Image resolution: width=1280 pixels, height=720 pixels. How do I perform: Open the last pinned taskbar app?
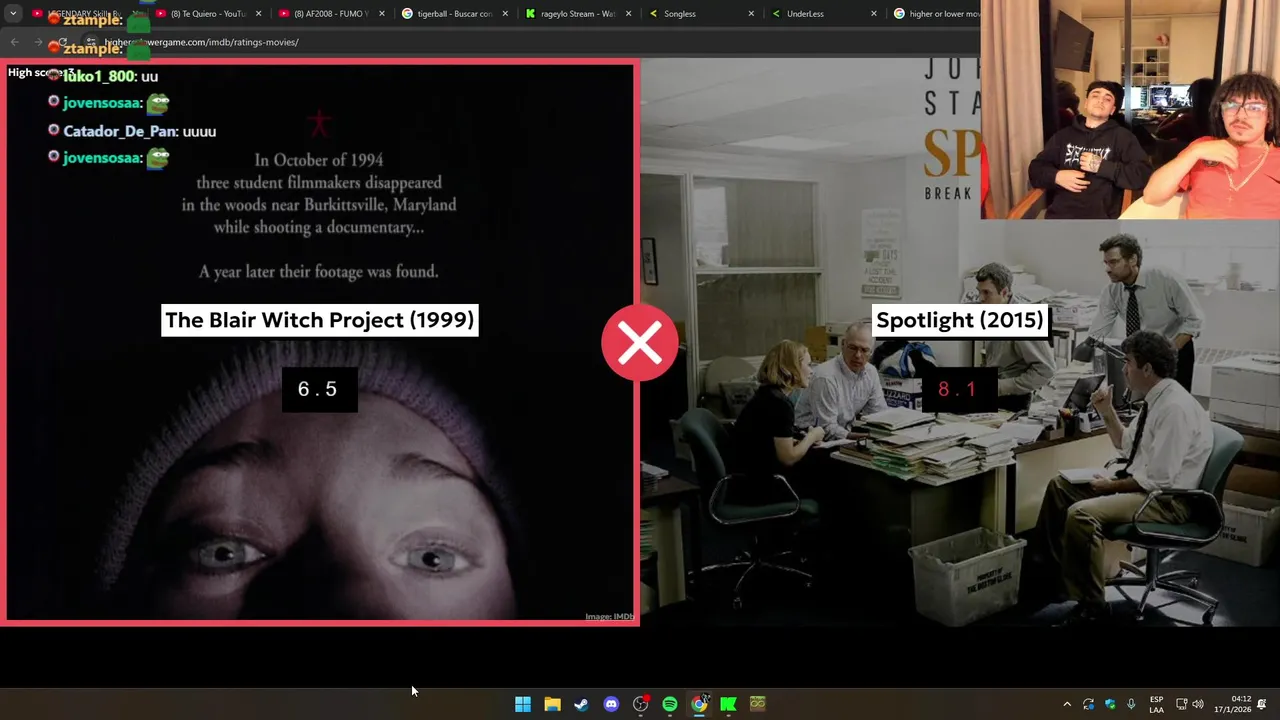click(758, 704)
